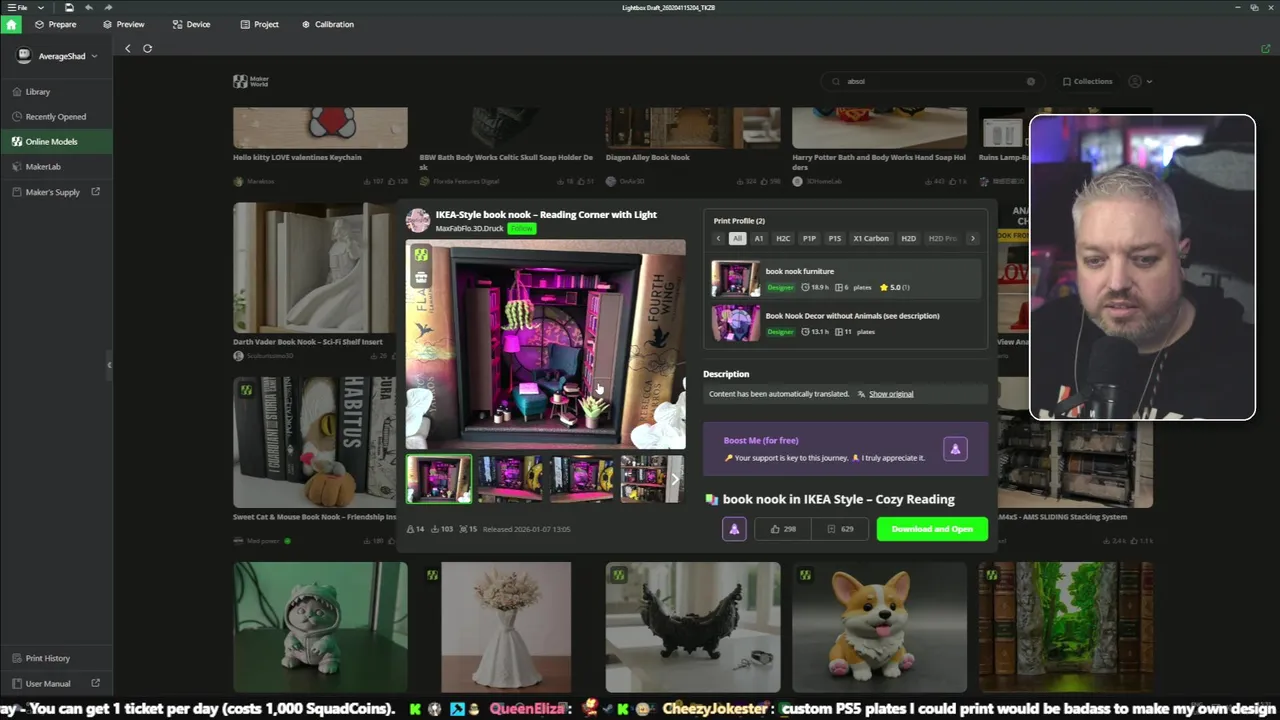
Task: Click the Download and Open button
Action: click(932, 529)
